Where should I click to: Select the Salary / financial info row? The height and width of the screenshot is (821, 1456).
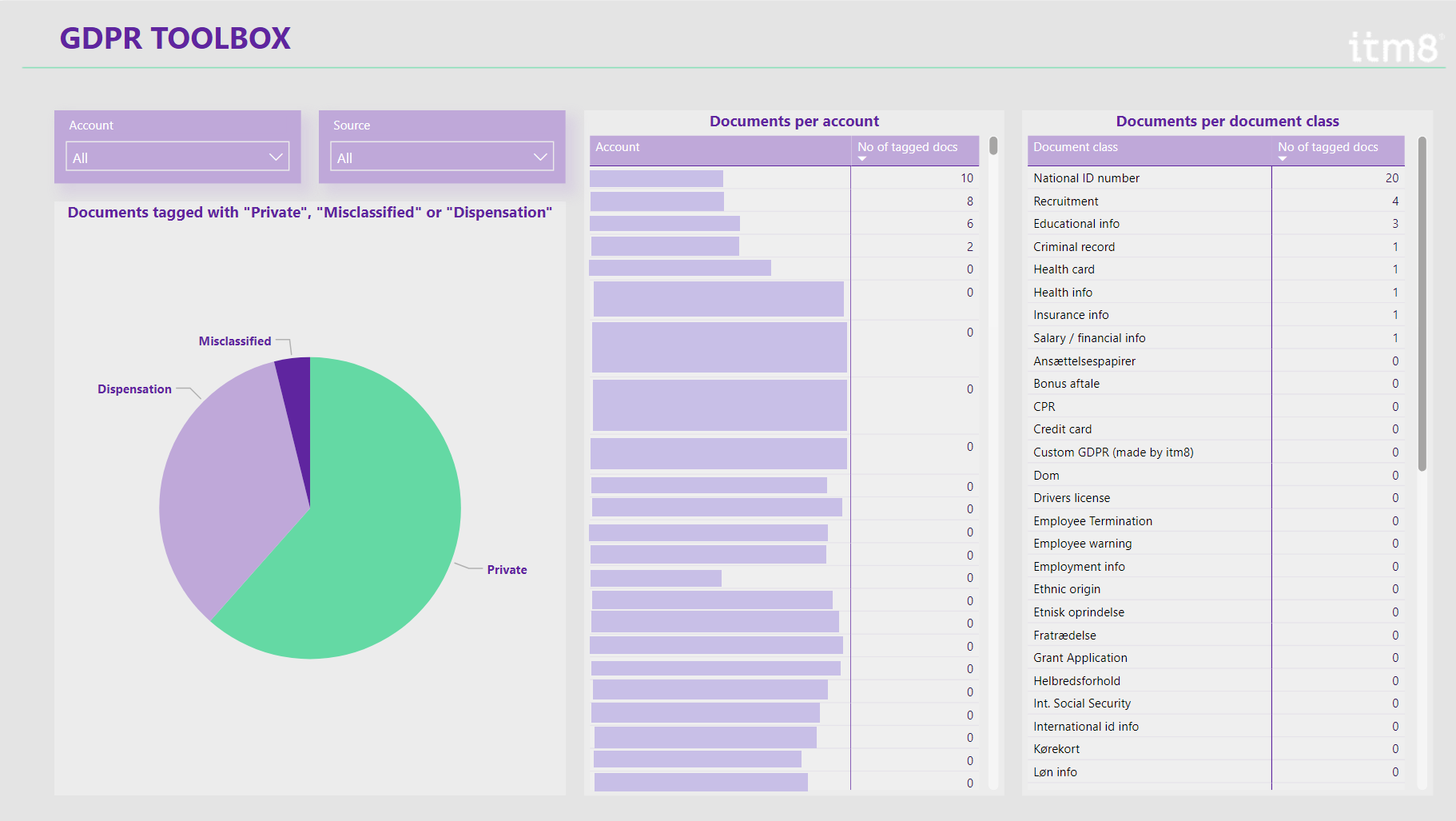1215,338
